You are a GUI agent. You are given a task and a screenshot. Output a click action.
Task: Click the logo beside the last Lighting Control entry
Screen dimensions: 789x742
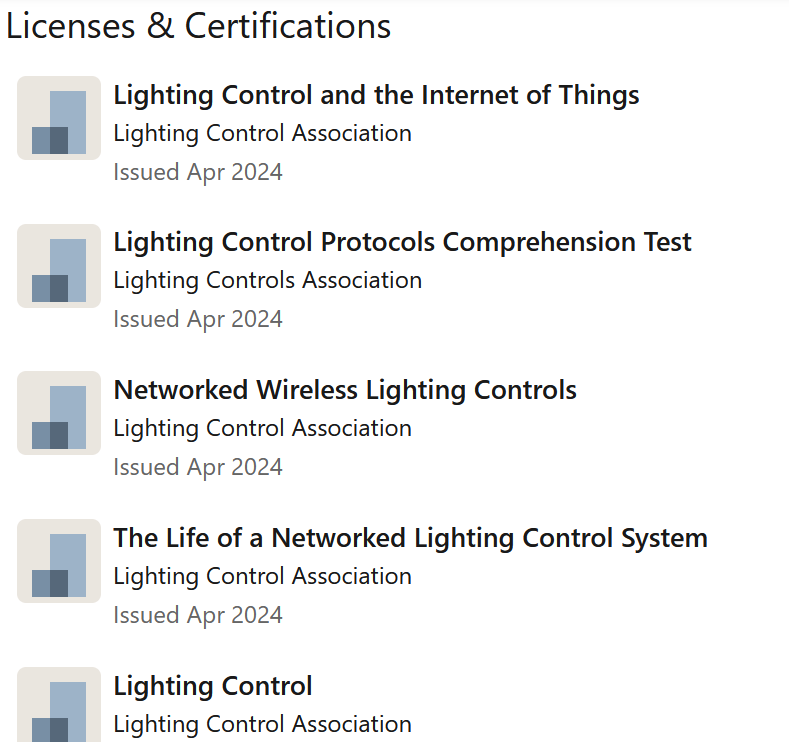tap(59, 705)
